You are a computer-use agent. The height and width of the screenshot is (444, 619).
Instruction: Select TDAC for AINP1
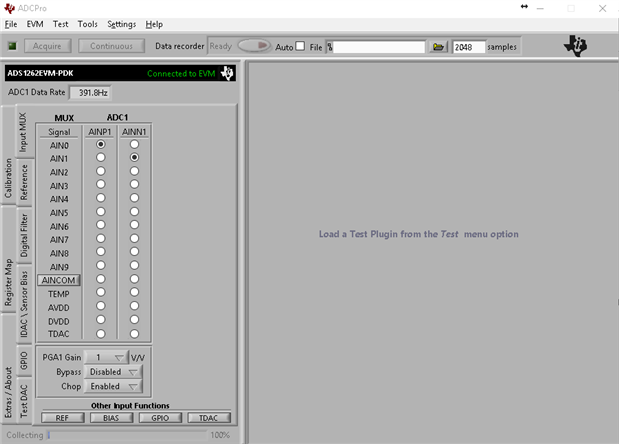pos(101,334)
